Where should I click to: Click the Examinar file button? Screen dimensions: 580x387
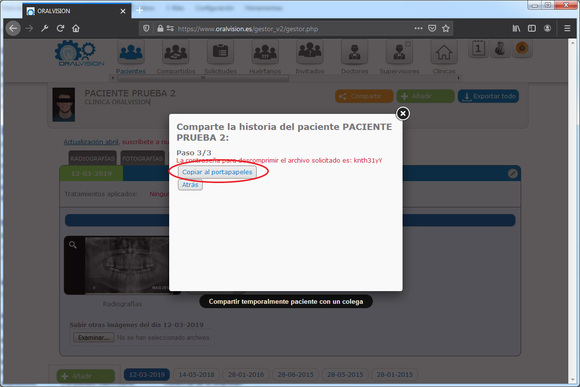coord(94,337)
